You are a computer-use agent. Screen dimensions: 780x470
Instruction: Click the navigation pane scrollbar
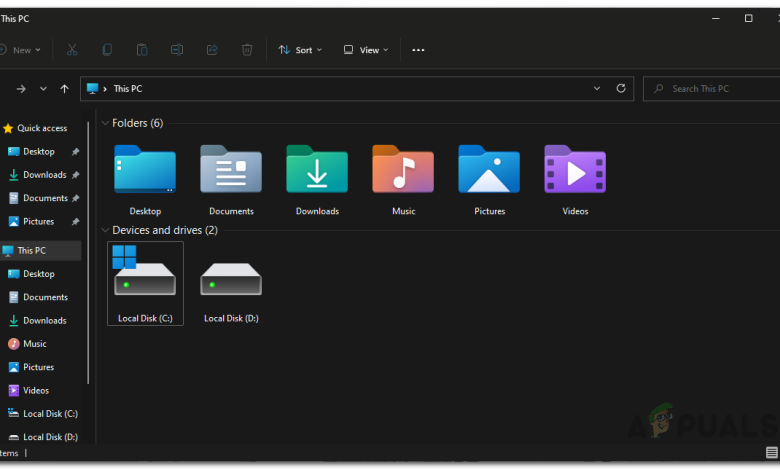tap(88, 253)
